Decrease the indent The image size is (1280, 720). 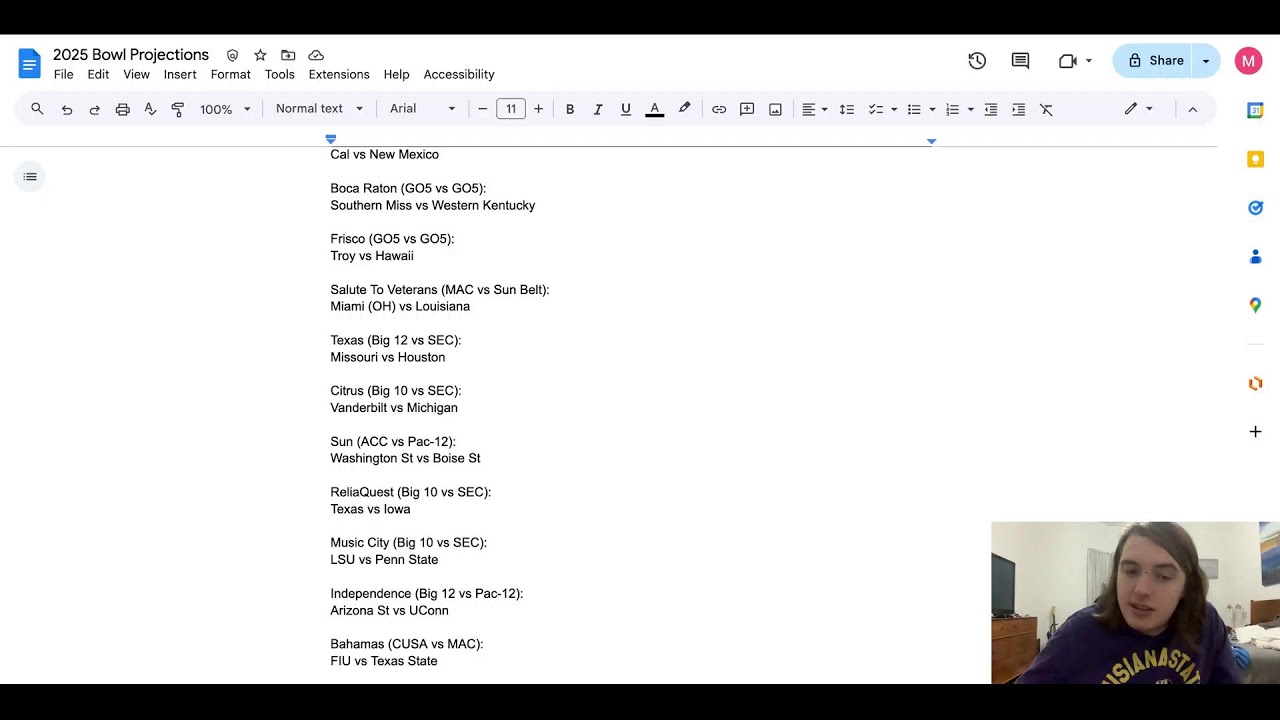991,109
